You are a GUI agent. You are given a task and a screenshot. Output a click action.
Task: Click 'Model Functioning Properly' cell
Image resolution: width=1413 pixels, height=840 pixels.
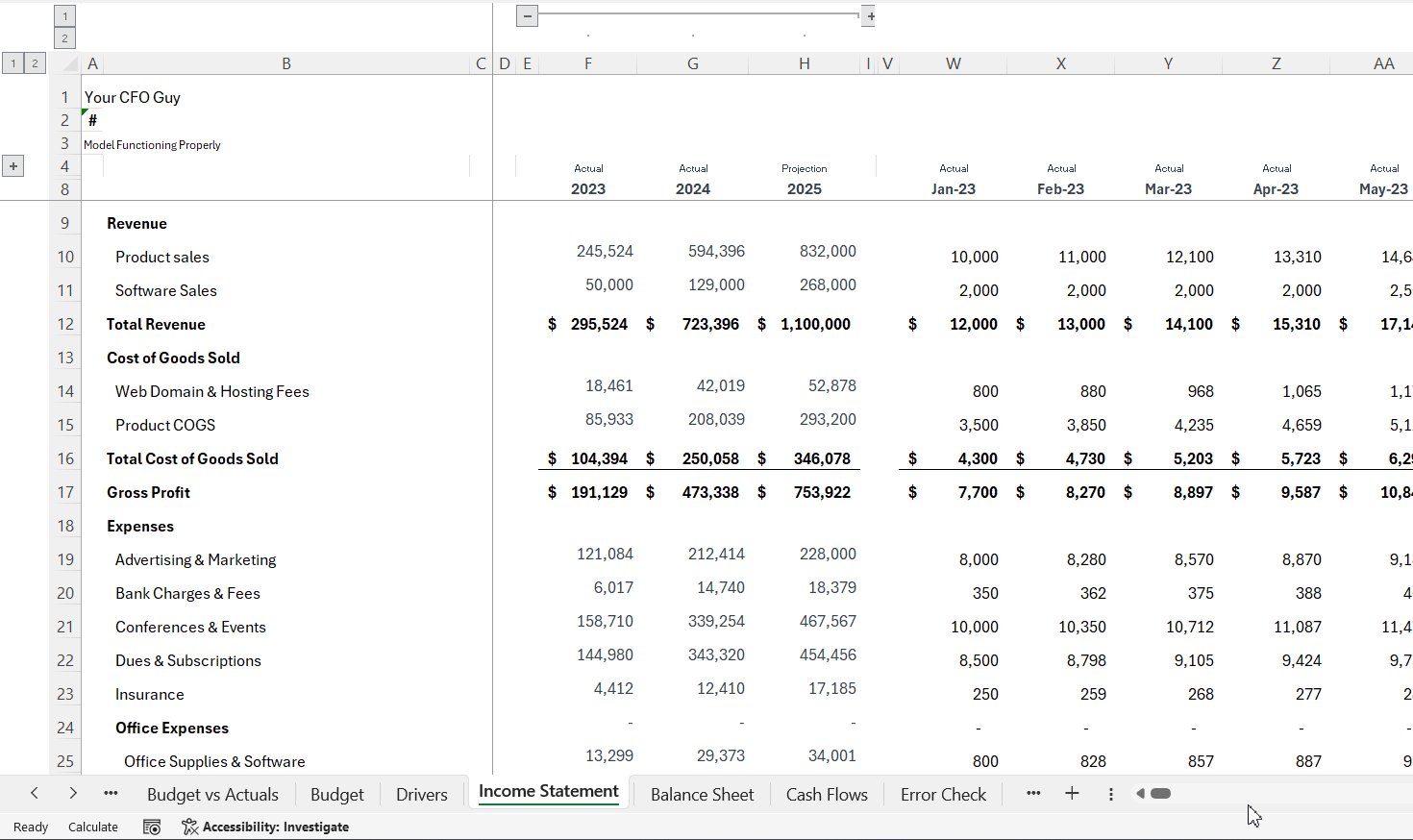point(152,145)
